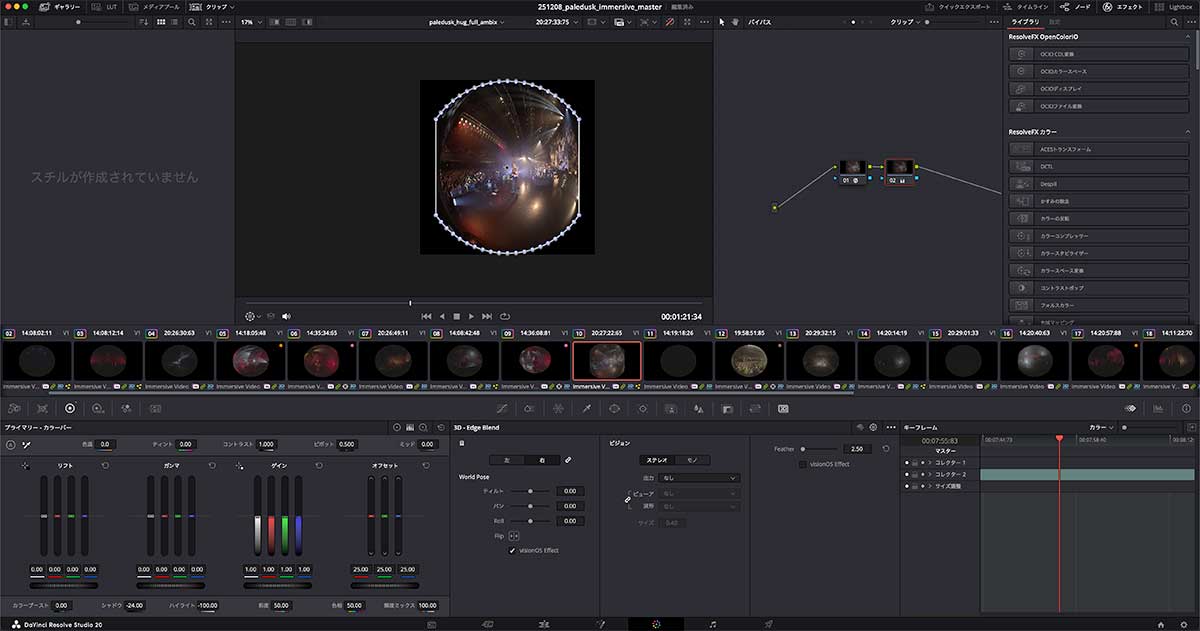Switch to the ライブラリ (Library) tab
Image resolution: width=1200 pixels, height=631 pixels.
coord(1025,21)
